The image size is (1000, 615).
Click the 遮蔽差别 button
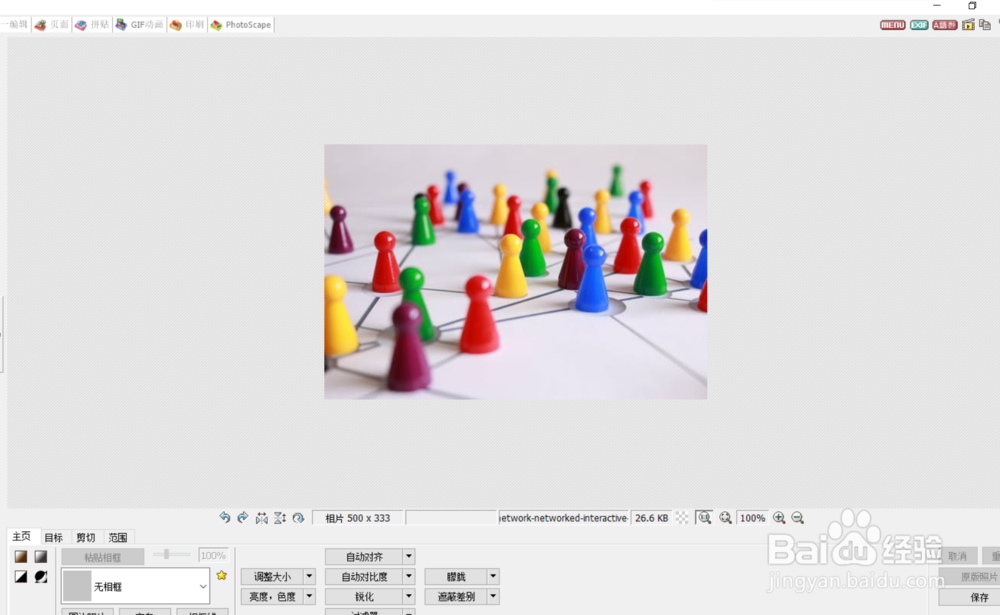[x=456, y=596]
